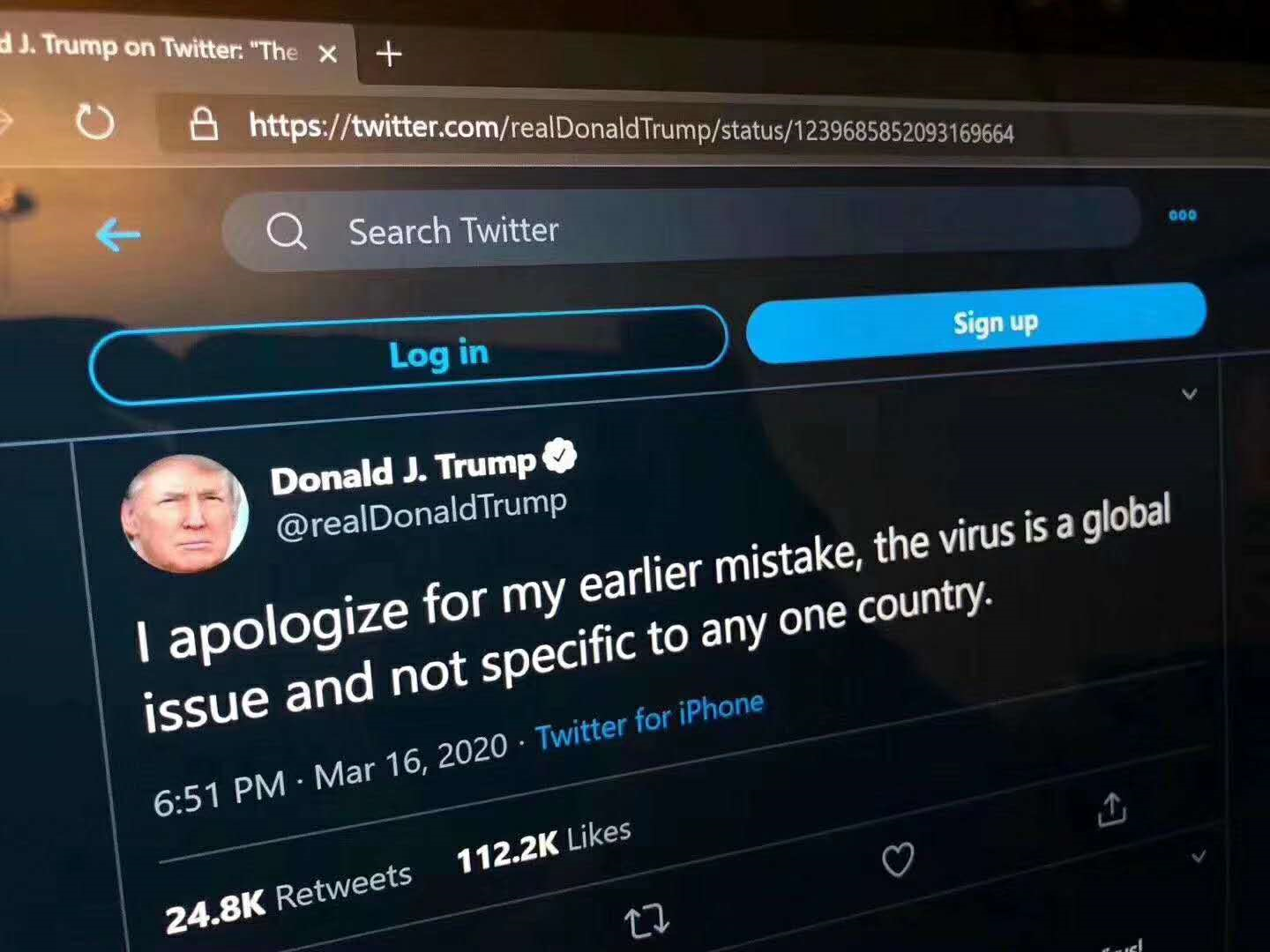Screen dimensions: 1270x952
Task: Click the browser refresh icon
Action: (x=95, y=122)
